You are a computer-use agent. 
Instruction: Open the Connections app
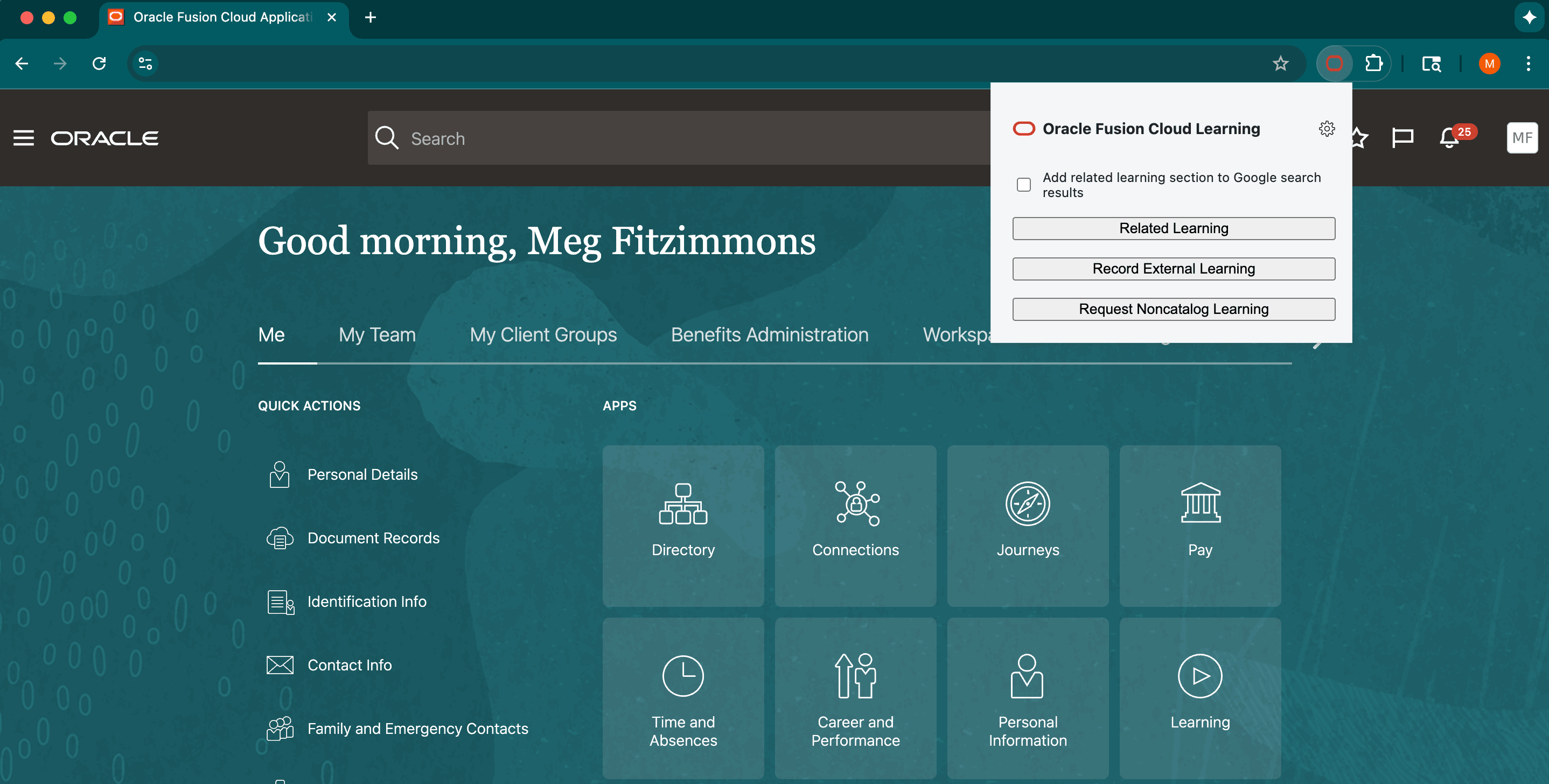click(855, 526)
